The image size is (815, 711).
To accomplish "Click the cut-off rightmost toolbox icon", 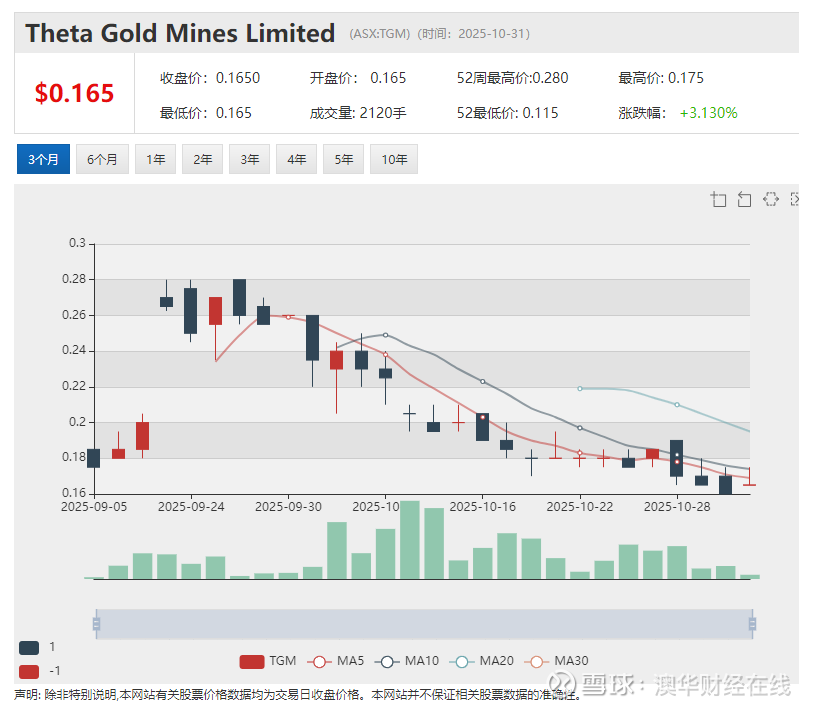I will tap(795, 199).
